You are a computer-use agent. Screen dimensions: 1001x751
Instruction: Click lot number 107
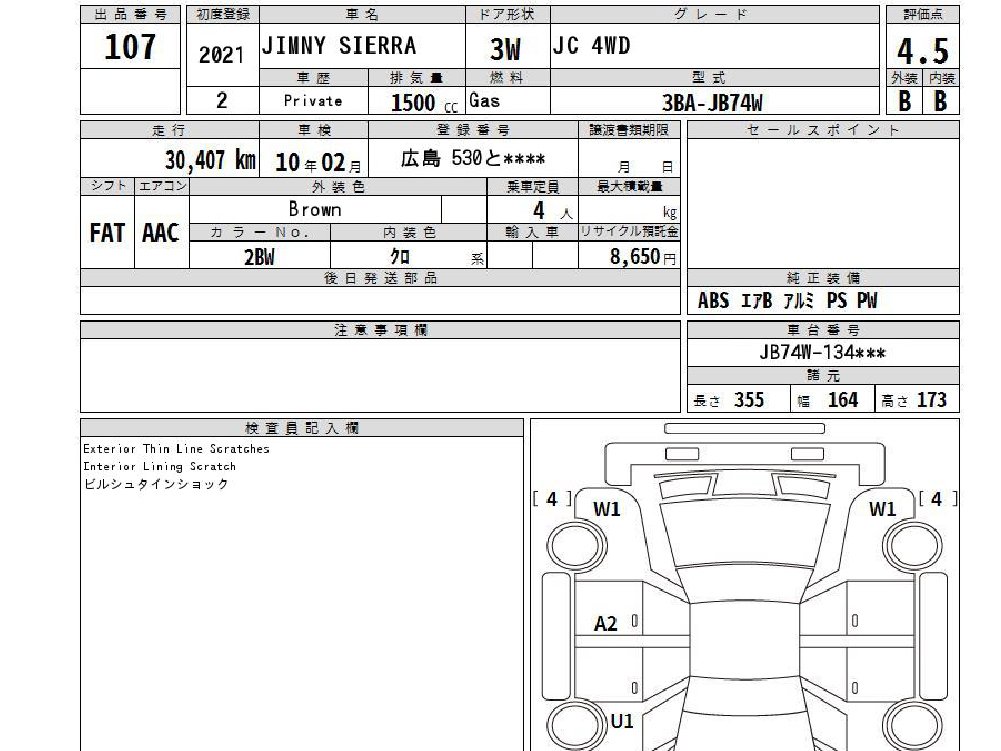click(x=130, y=47)
